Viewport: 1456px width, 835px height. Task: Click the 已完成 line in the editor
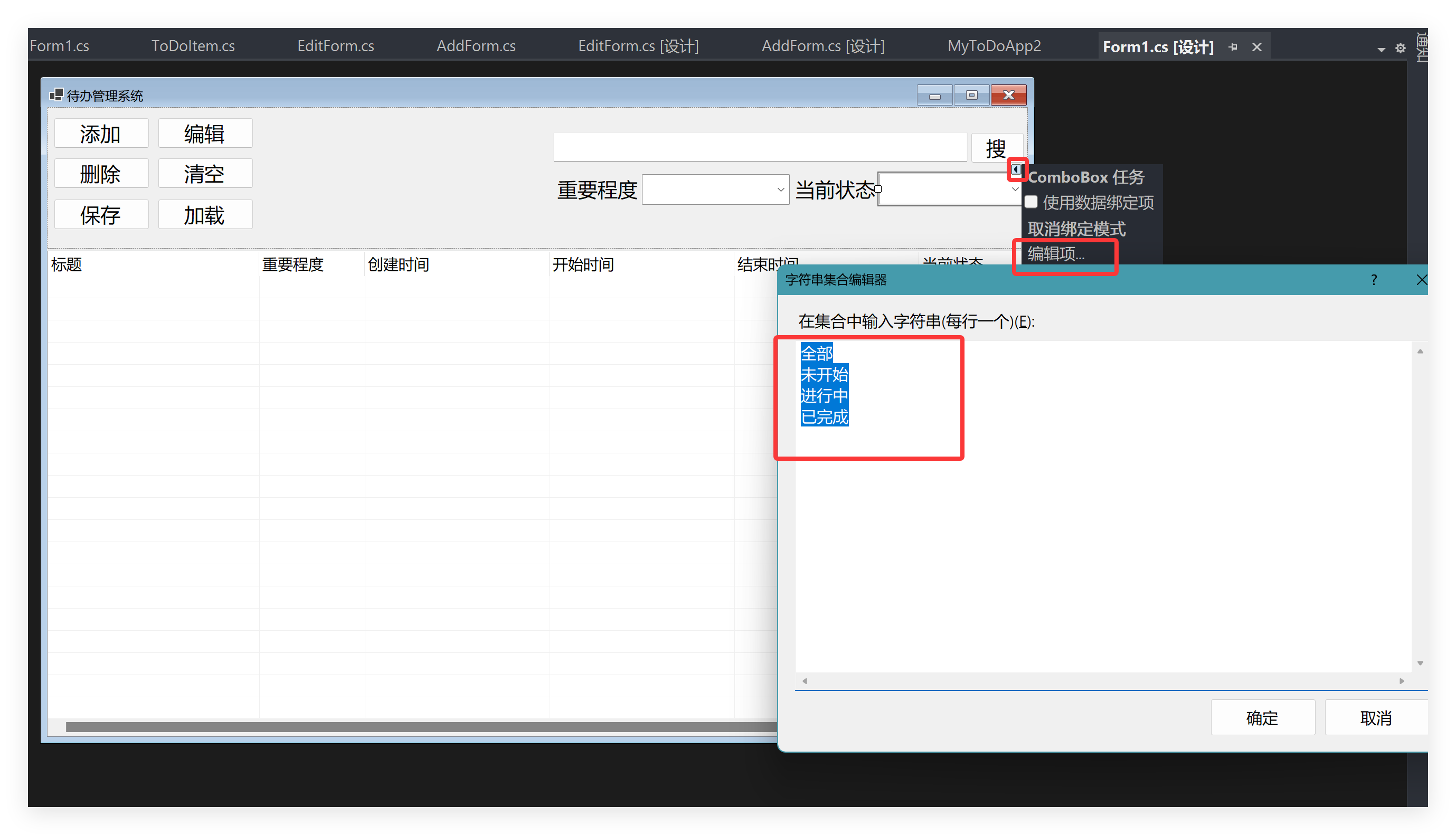point(825,417)
